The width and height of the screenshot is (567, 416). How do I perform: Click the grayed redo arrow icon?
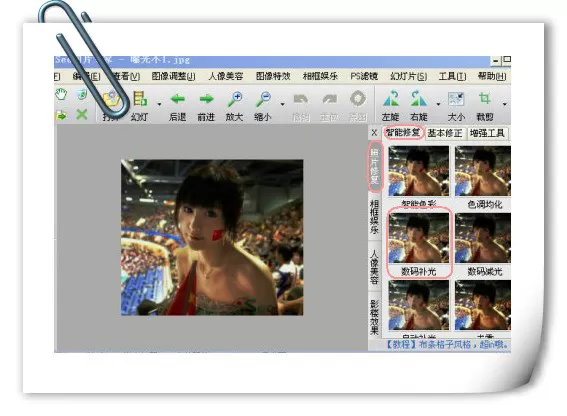point(329,99)
